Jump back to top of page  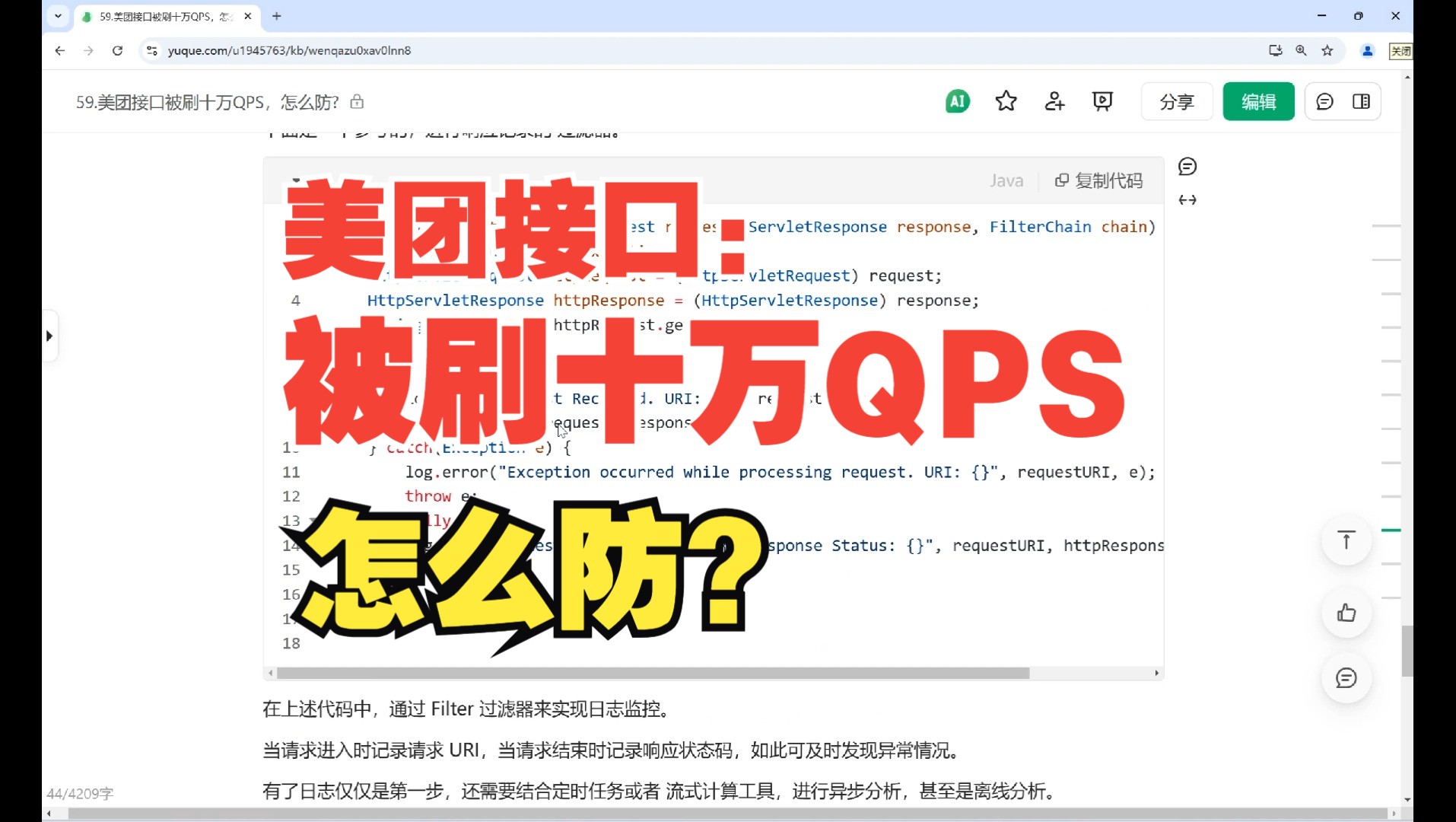1346,540
